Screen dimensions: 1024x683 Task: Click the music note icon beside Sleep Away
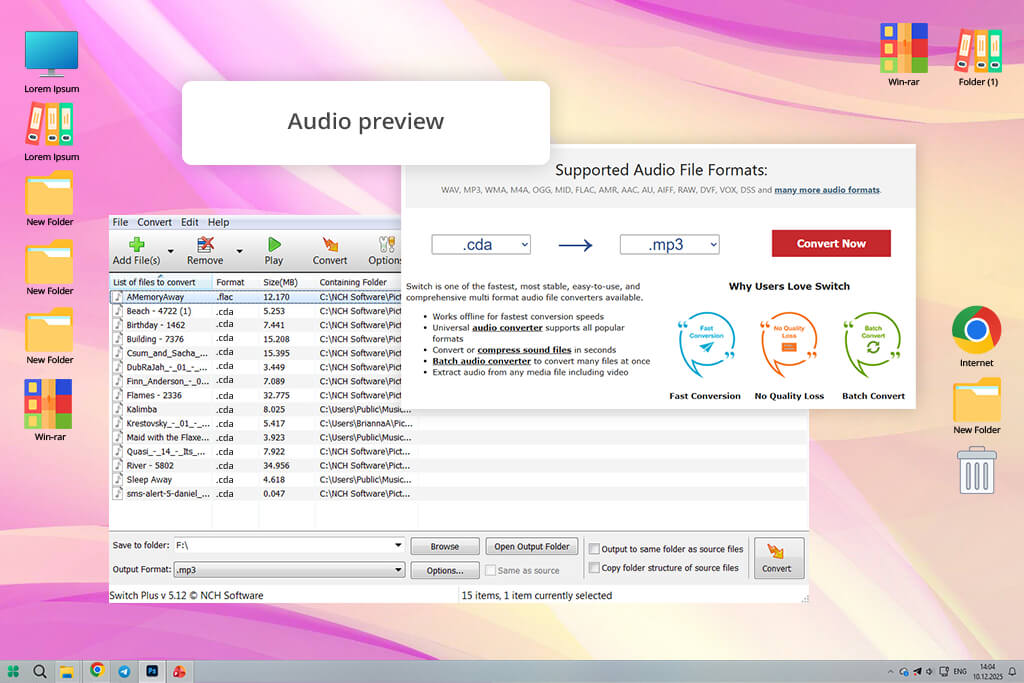118,479
